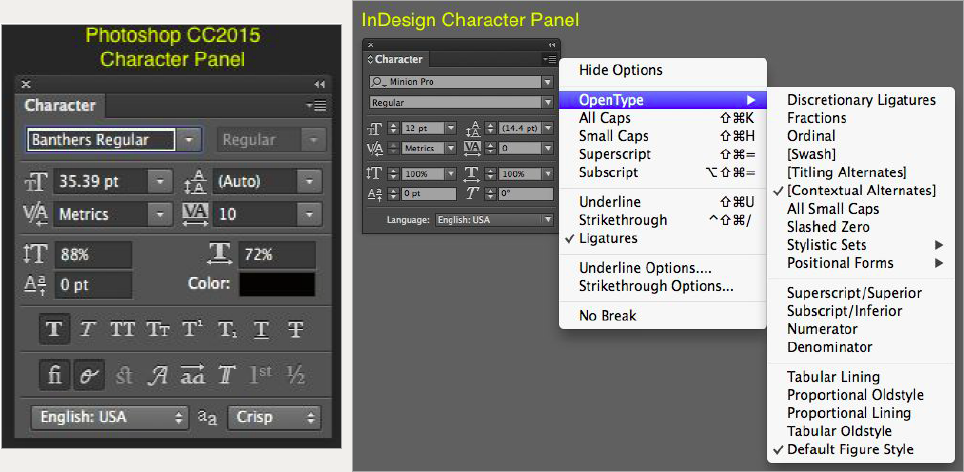Enable All Caps button in Photoshop panel

click(122, 329)
